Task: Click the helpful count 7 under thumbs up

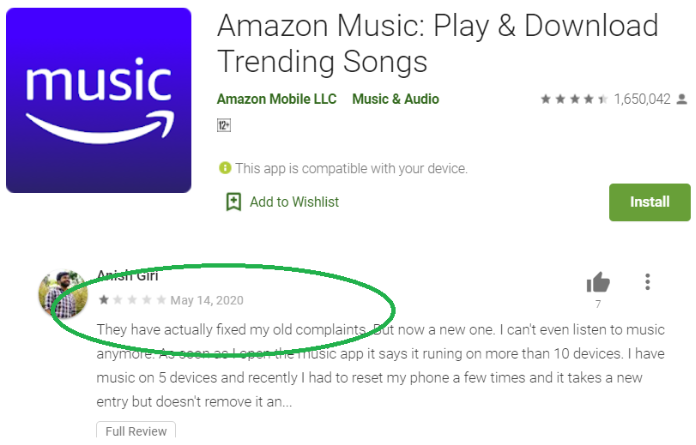Action: click(598, 304)
